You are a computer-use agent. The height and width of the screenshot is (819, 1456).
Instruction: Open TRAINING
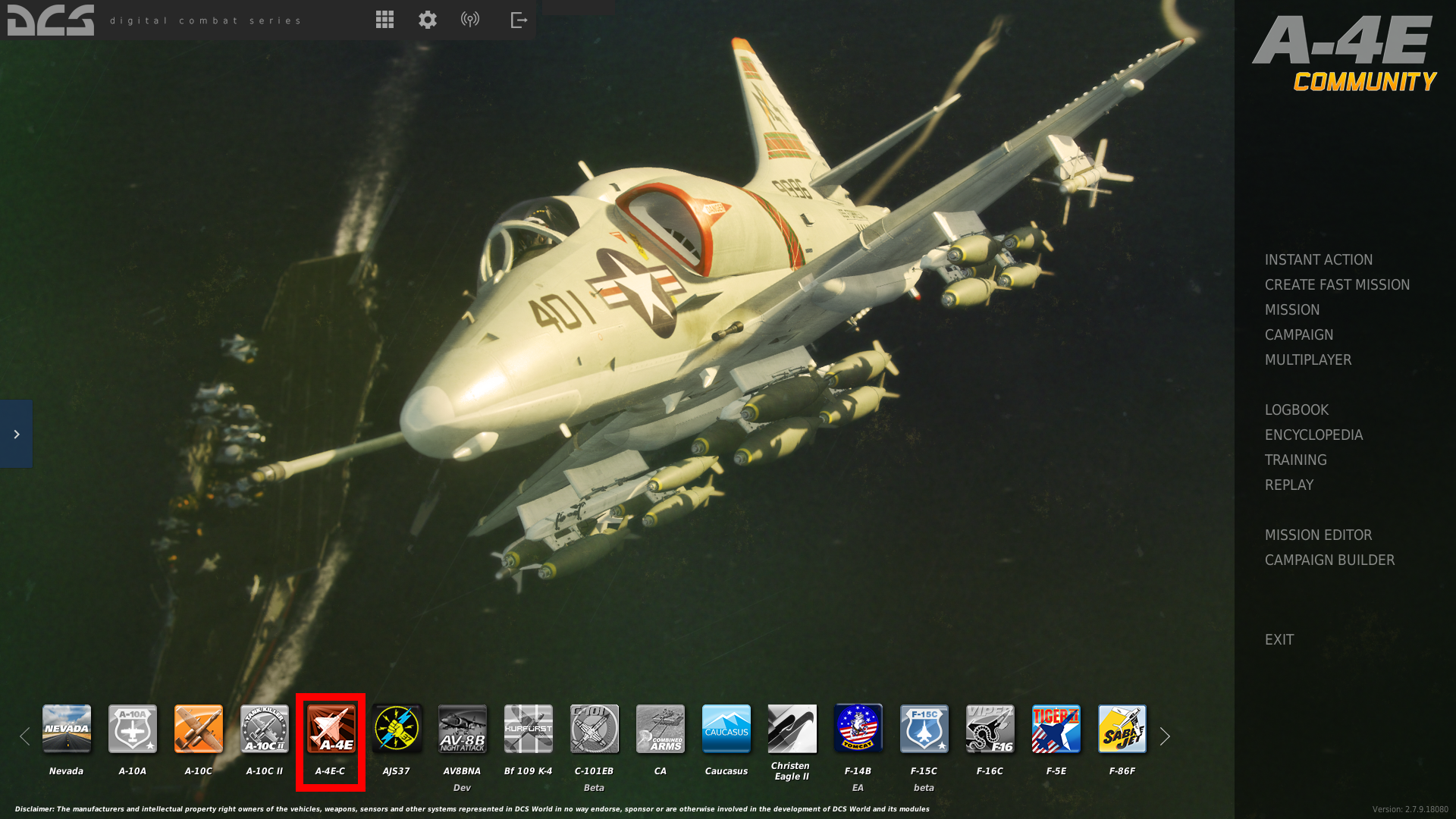(1295, 460)
